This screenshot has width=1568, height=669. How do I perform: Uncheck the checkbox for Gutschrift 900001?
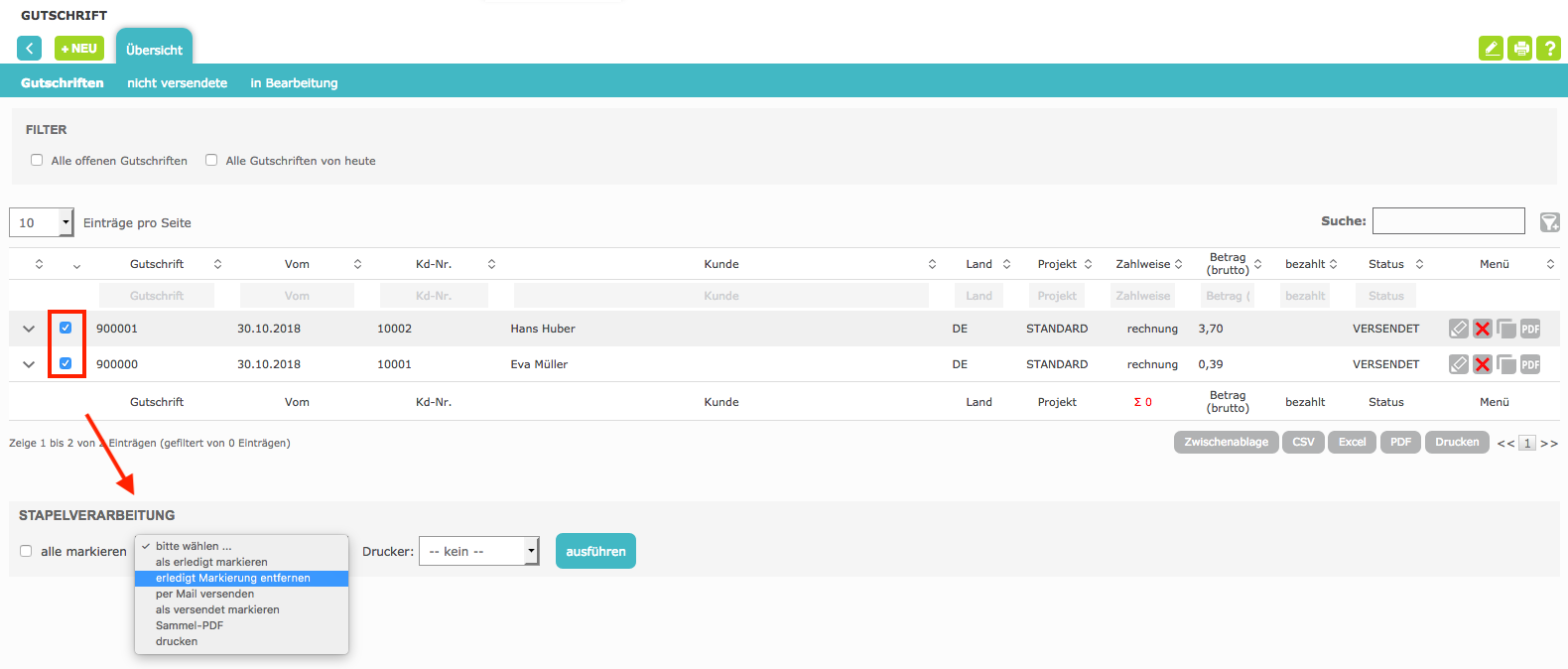(x=65, y=328)
